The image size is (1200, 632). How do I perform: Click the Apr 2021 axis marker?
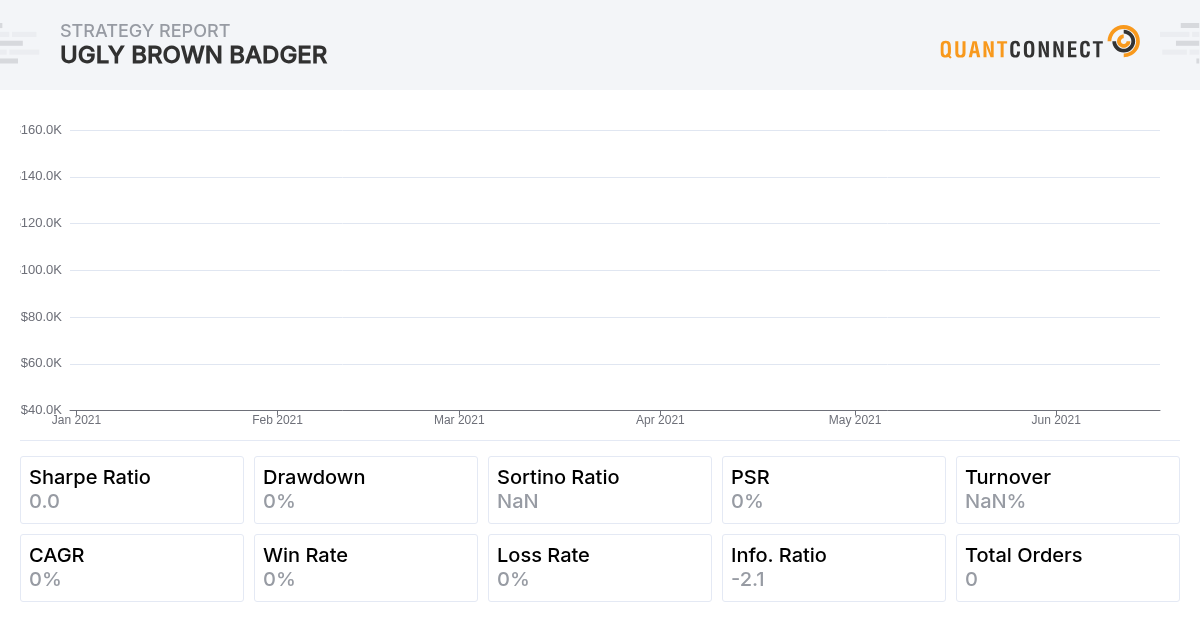[660, 420]
